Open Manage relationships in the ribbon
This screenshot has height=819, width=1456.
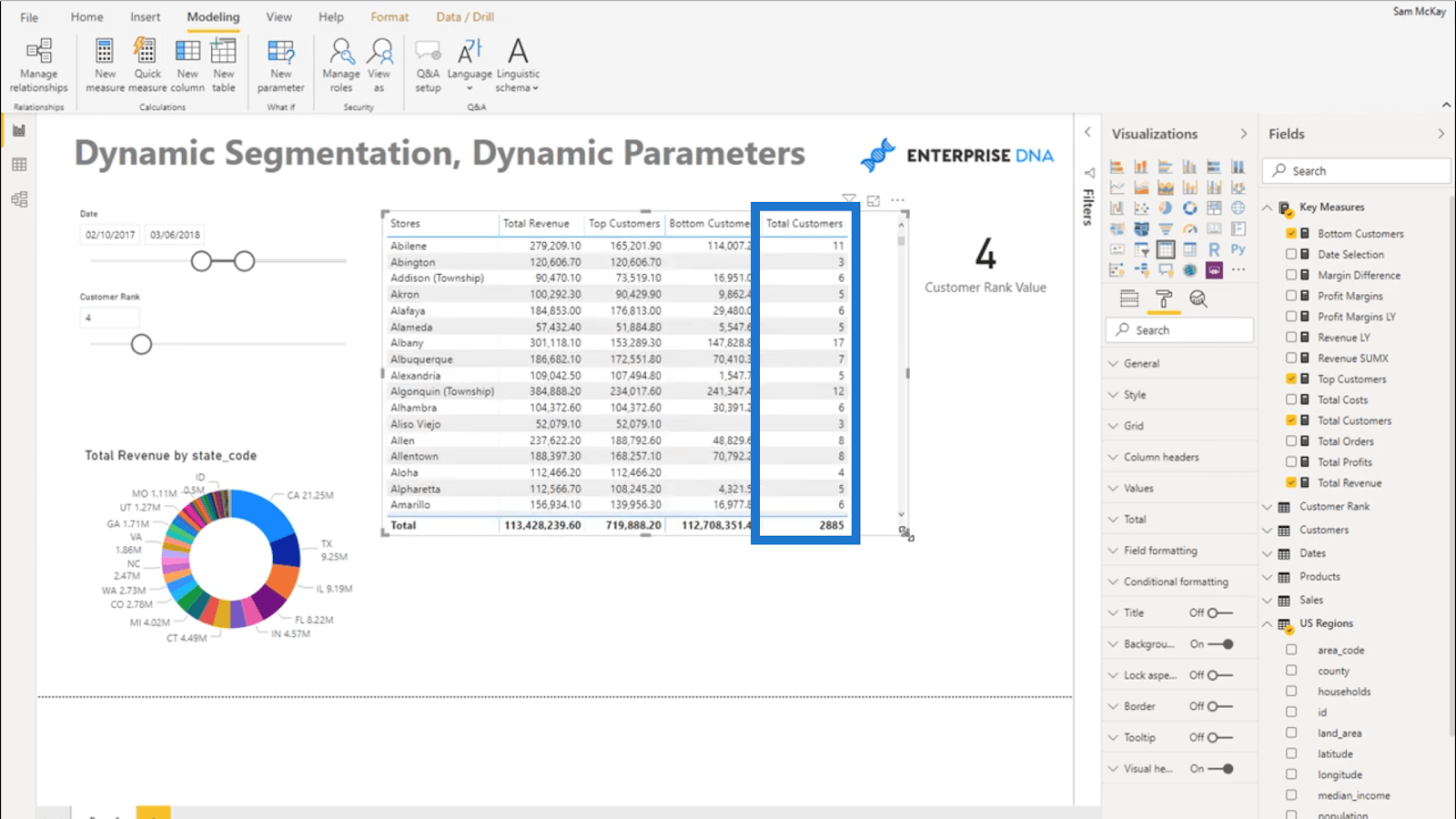[x=39, y=66]
